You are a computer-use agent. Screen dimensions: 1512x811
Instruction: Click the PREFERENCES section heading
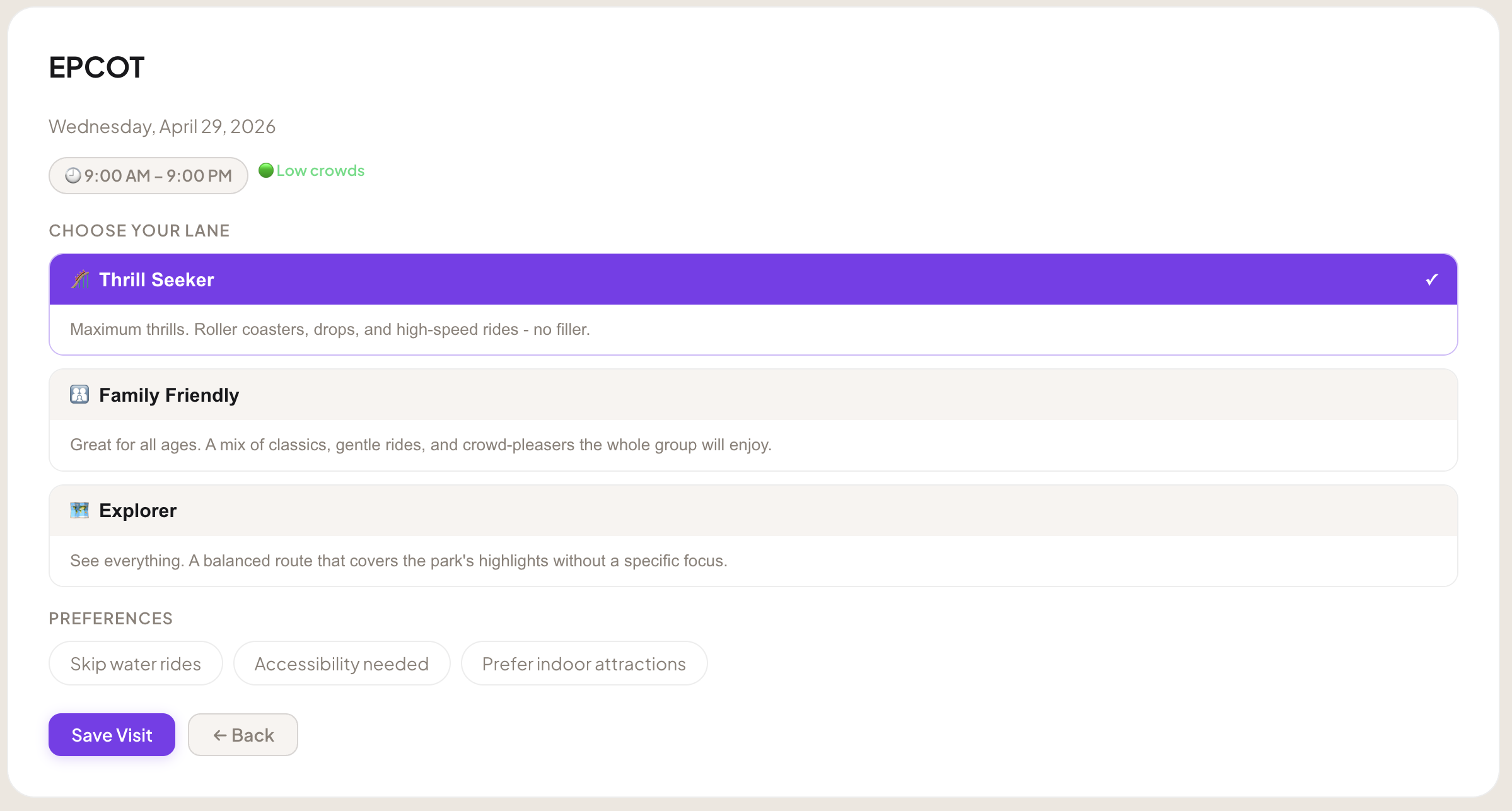[x=111, y=619]
